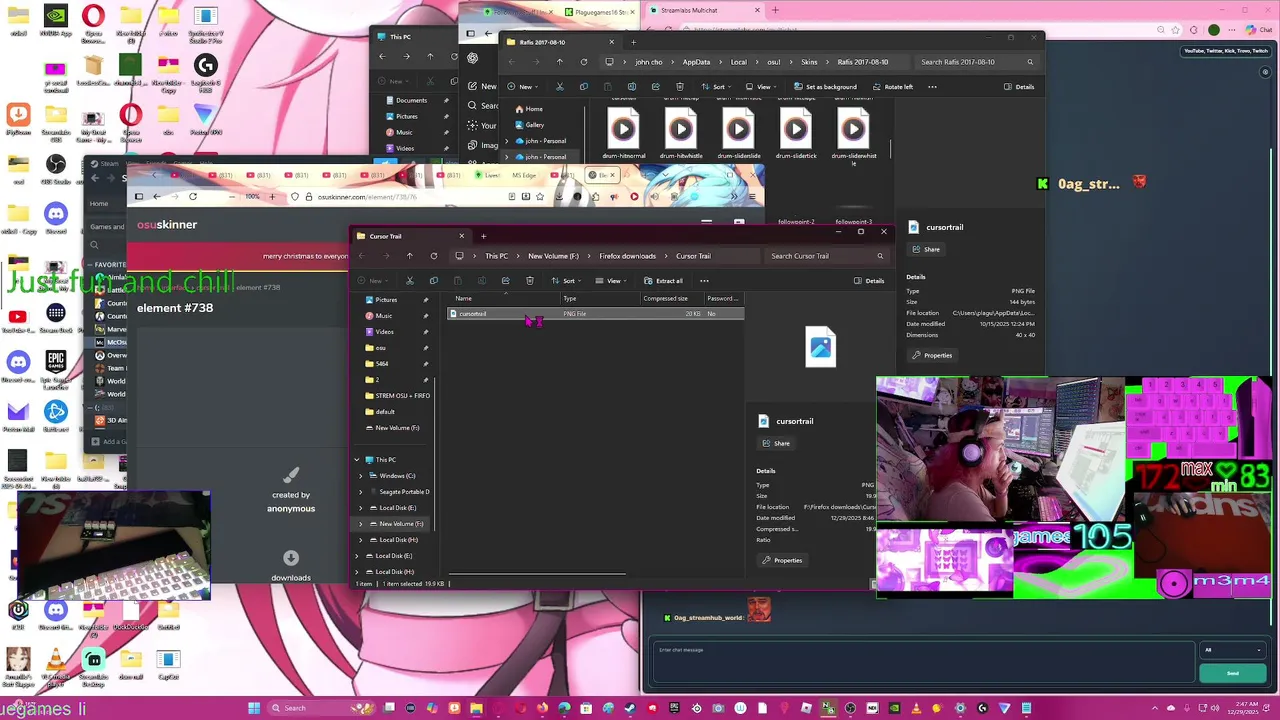Select cursortrail PNG file row
Viewport: 1280px width, 720px height.
[596, 314]
